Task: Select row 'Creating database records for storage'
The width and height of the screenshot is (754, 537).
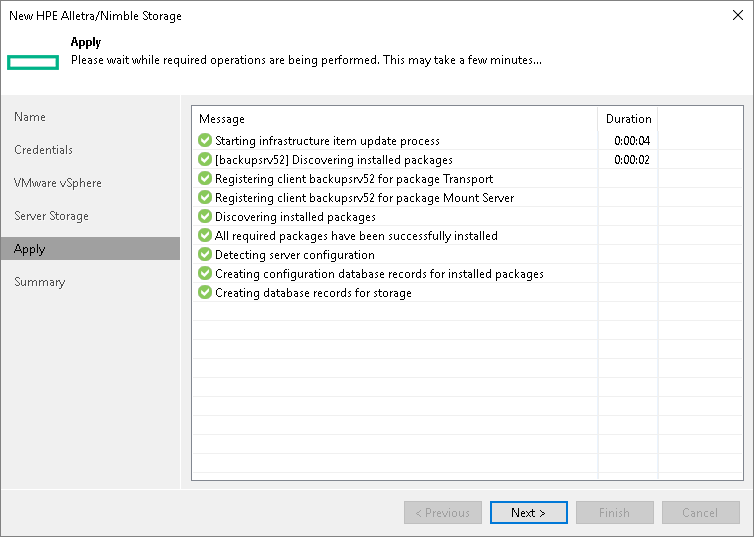Action: click(467, 292)
